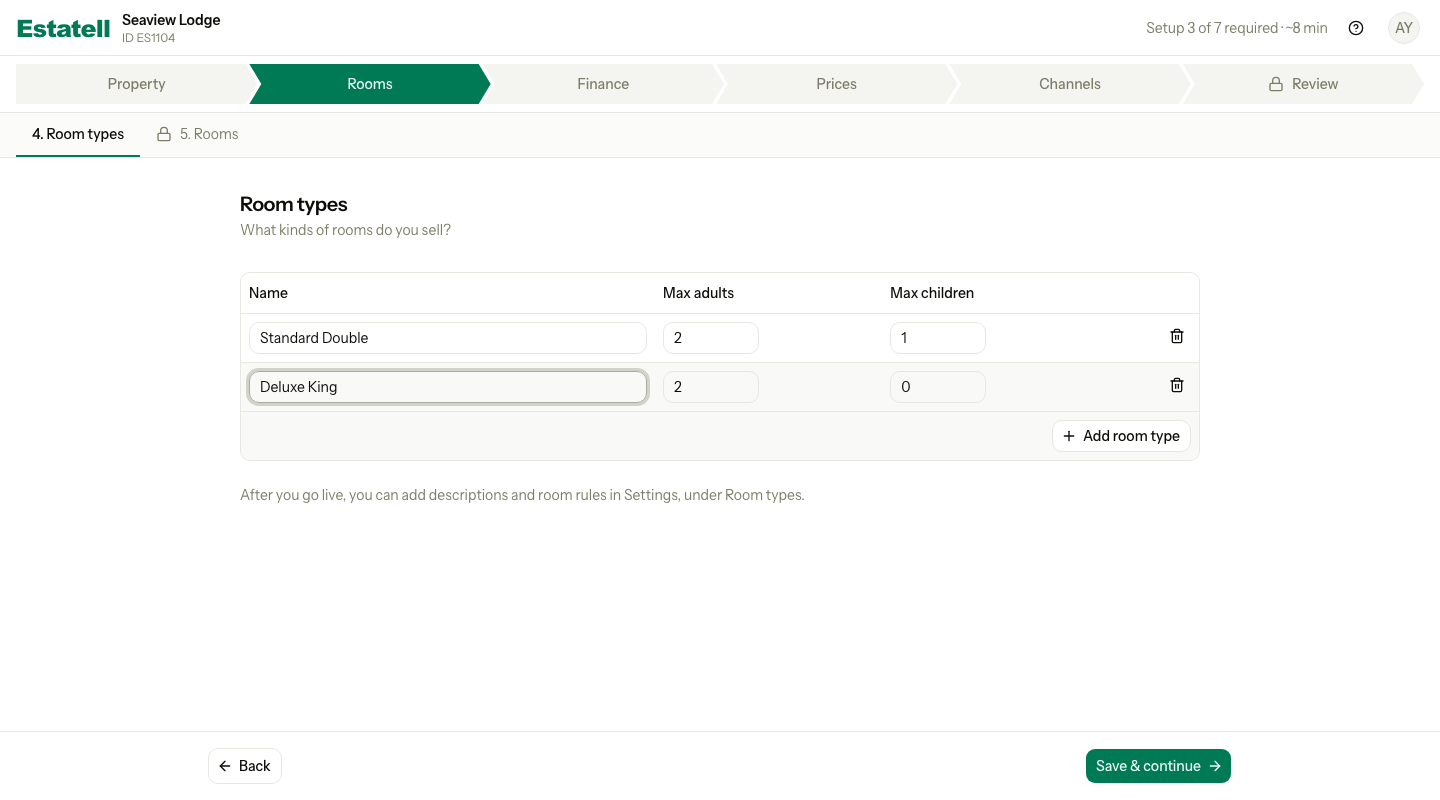
Task: Go Back to the previous step
Action: [x=245, y=766]
